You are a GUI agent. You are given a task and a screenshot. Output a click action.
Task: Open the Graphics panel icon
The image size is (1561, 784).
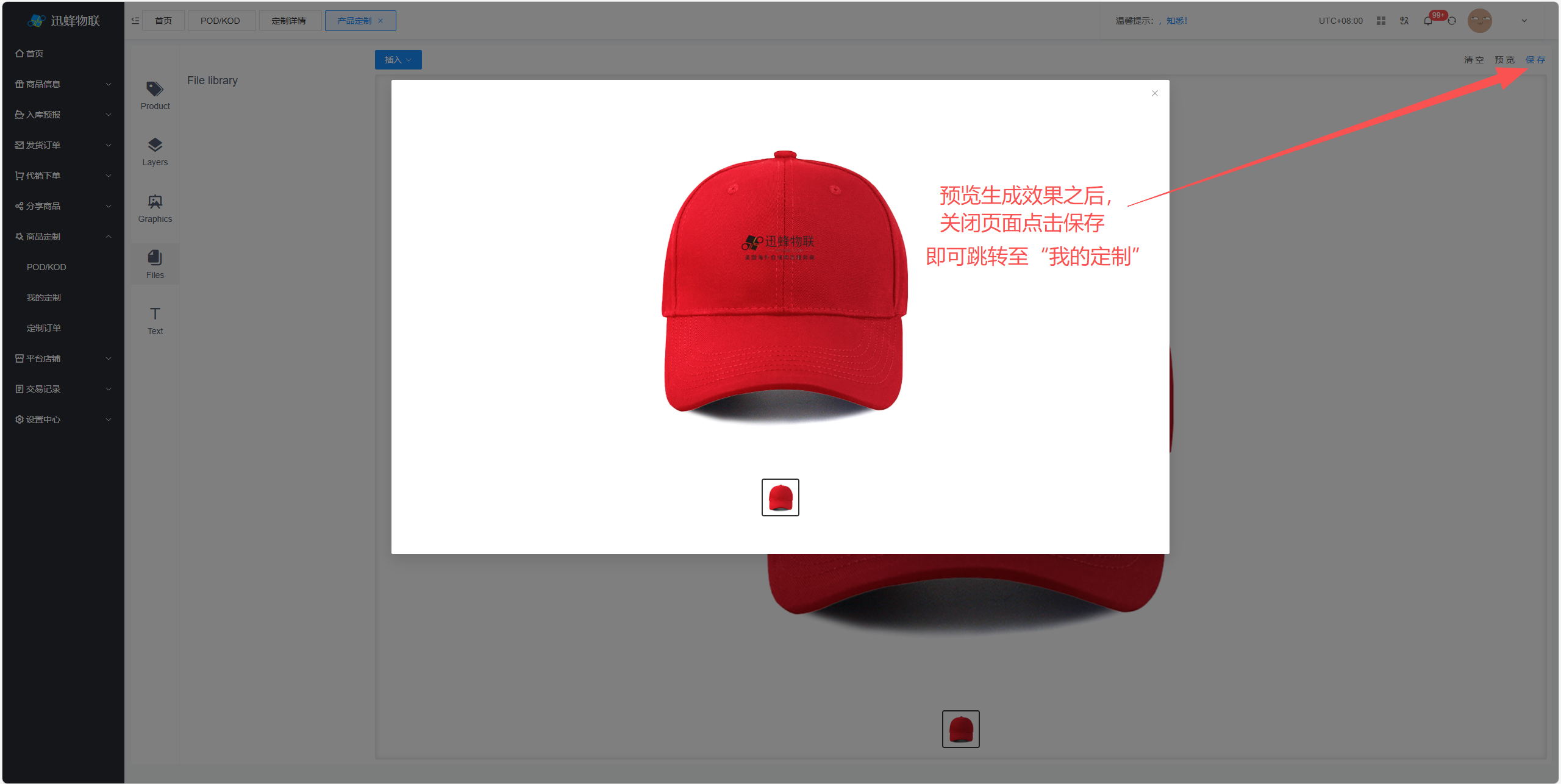[155, 202]
